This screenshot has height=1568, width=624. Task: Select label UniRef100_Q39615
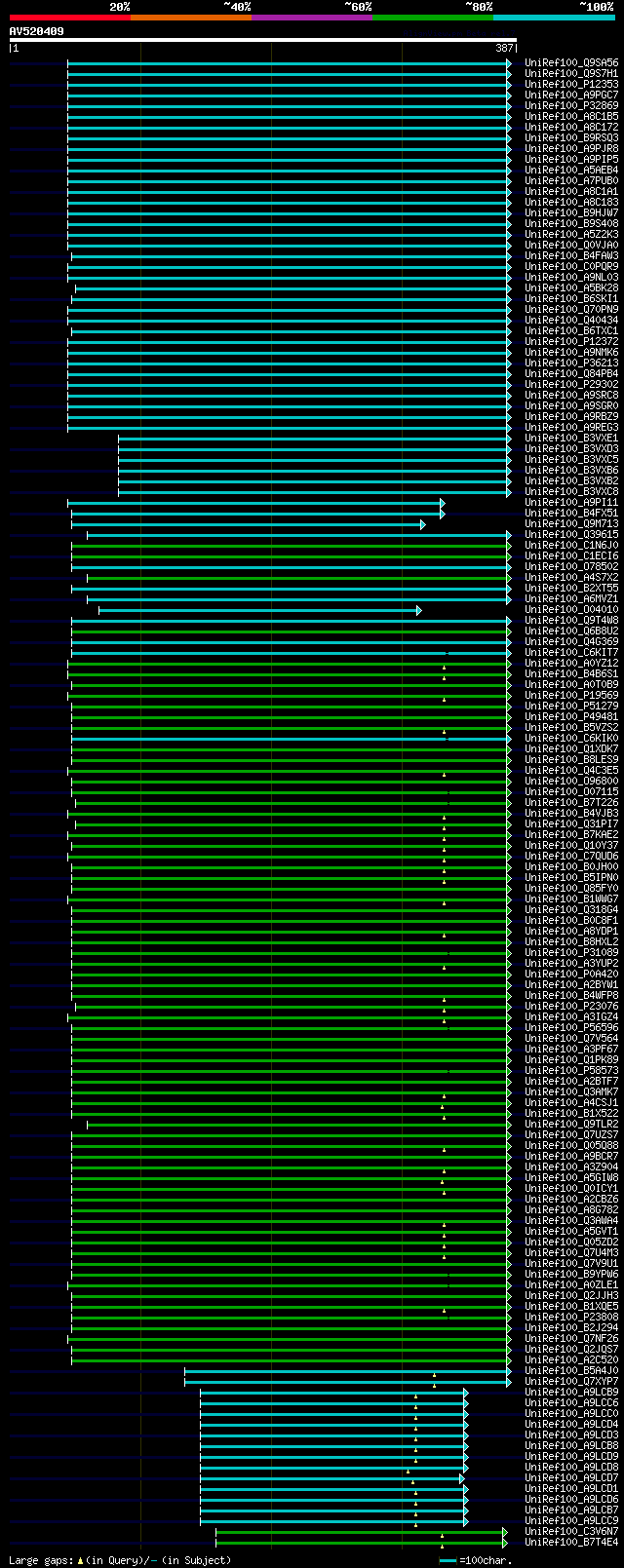[571, 534]
